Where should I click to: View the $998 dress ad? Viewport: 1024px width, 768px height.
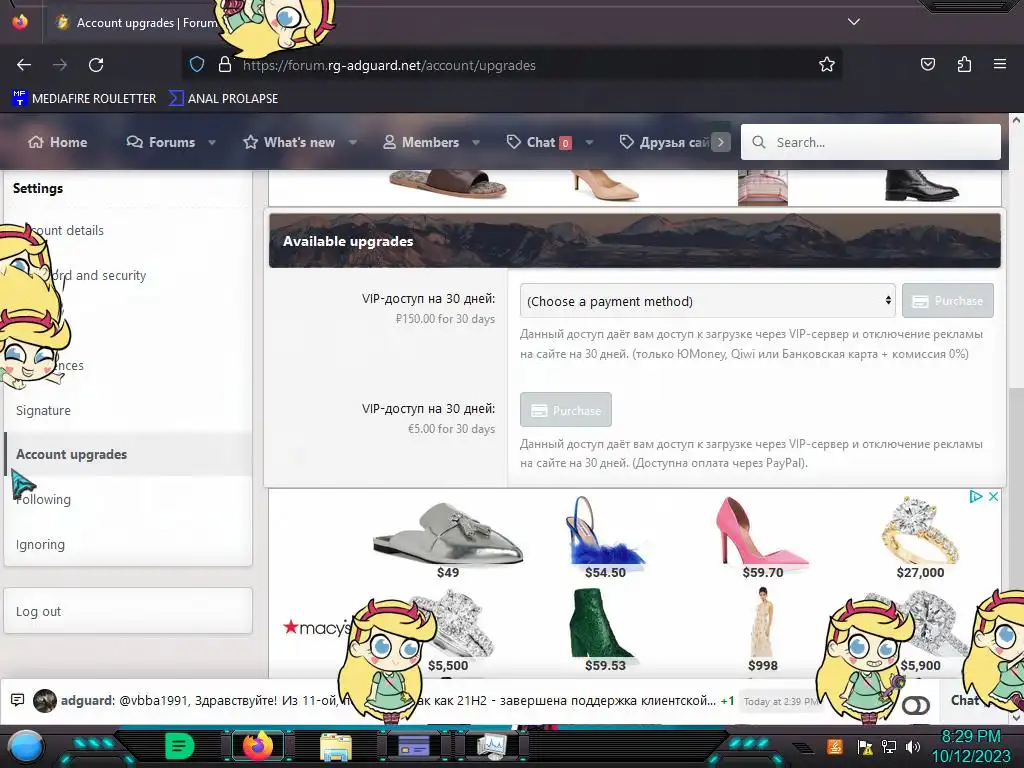763,631
